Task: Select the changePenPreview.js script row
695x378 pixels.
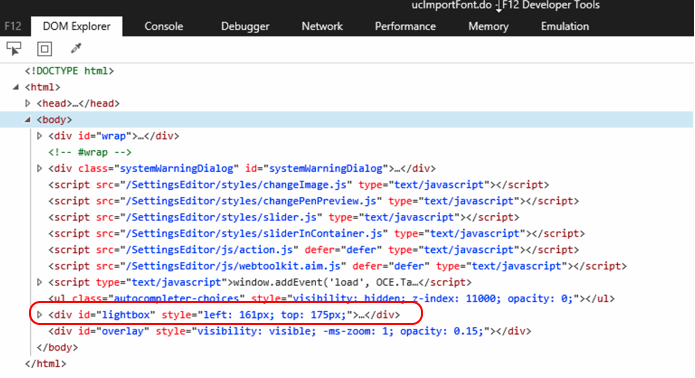Action: (313, 201)
